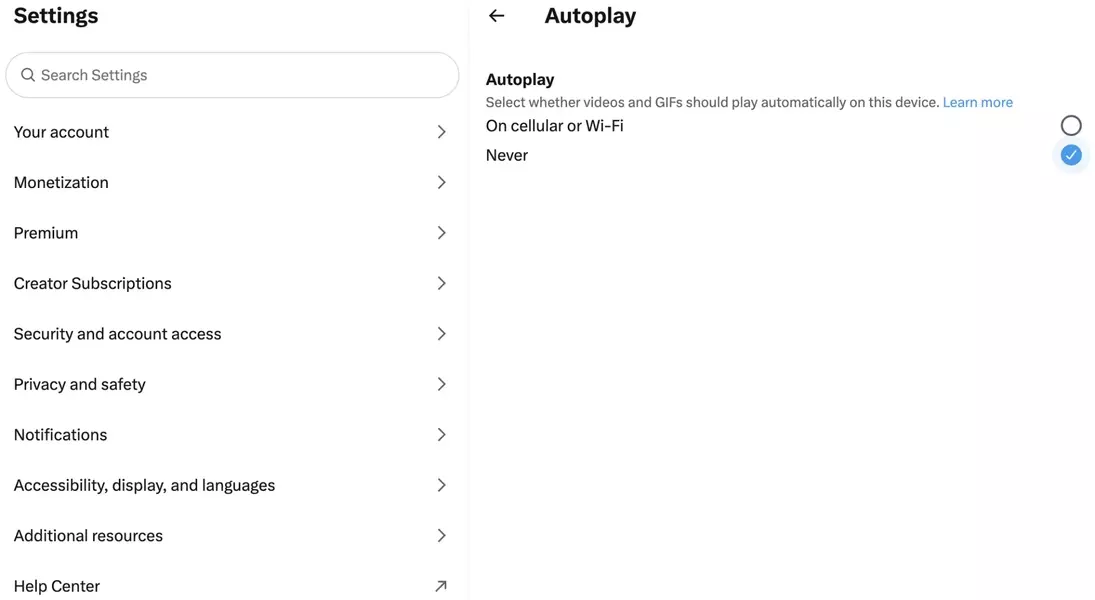This screenshot has width=1095, height=600.
Task: Click the back arrow beside Autoplay
Action: coord(497,16)
